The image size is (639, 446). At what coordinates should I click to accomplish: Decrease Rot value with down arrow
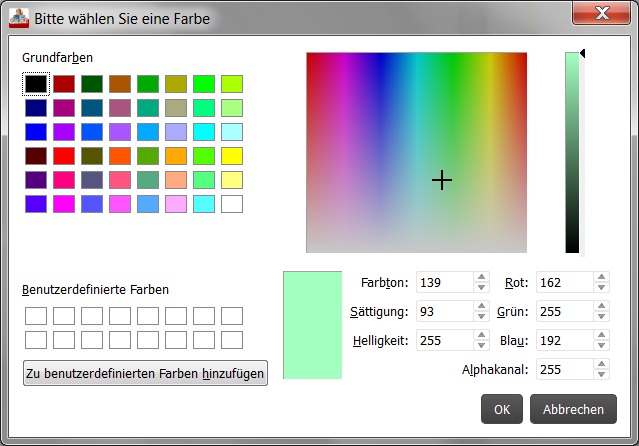[x=600, y=288]
